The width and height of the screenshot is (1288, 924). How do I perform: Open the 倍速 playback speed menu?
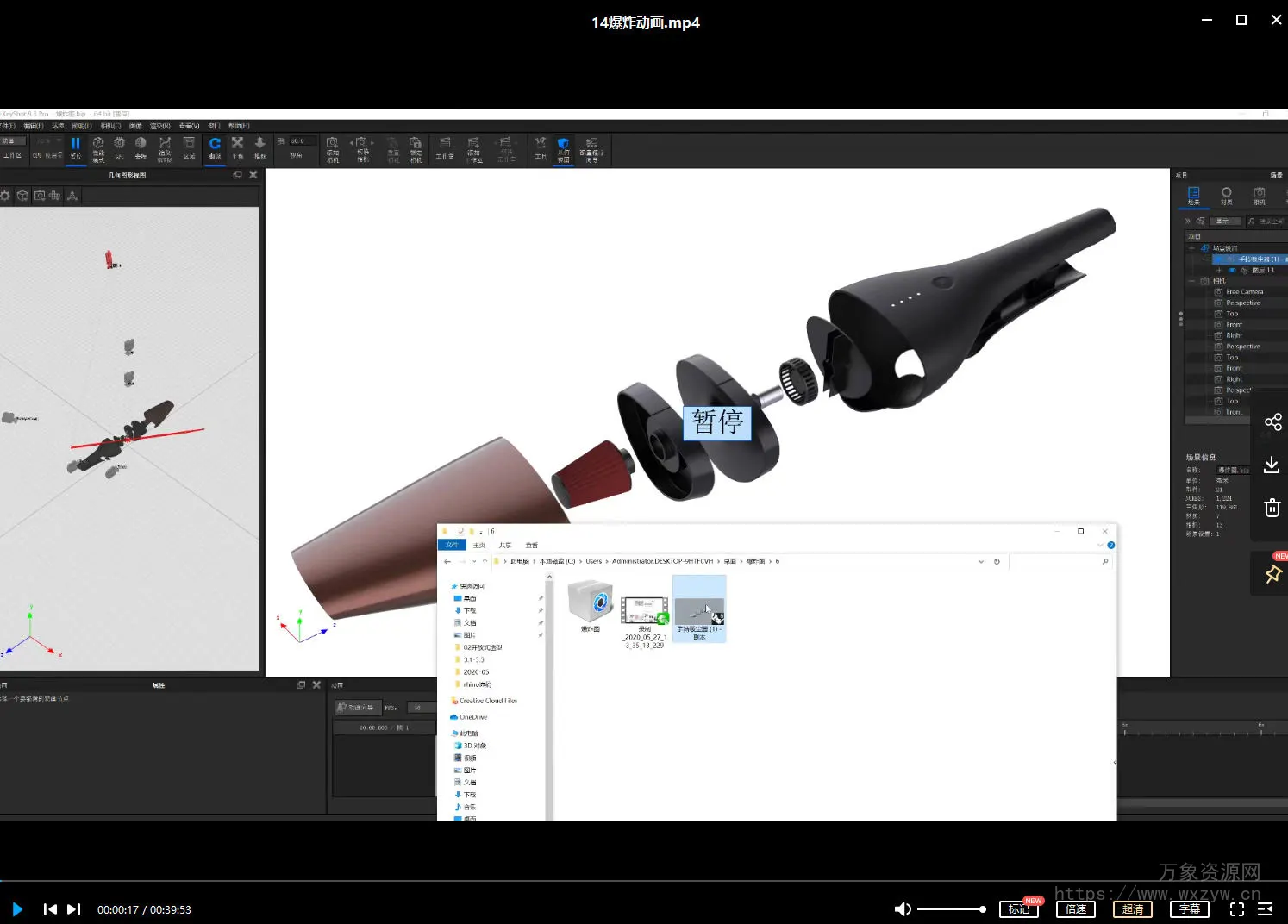coord(1075,909)
